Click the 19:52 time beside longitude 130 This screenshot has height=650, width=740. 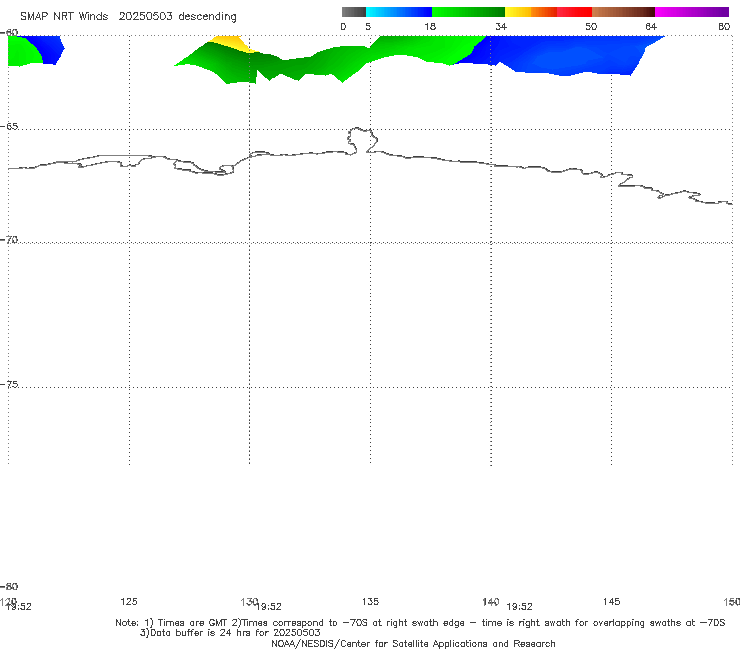(x=269, y=607)
